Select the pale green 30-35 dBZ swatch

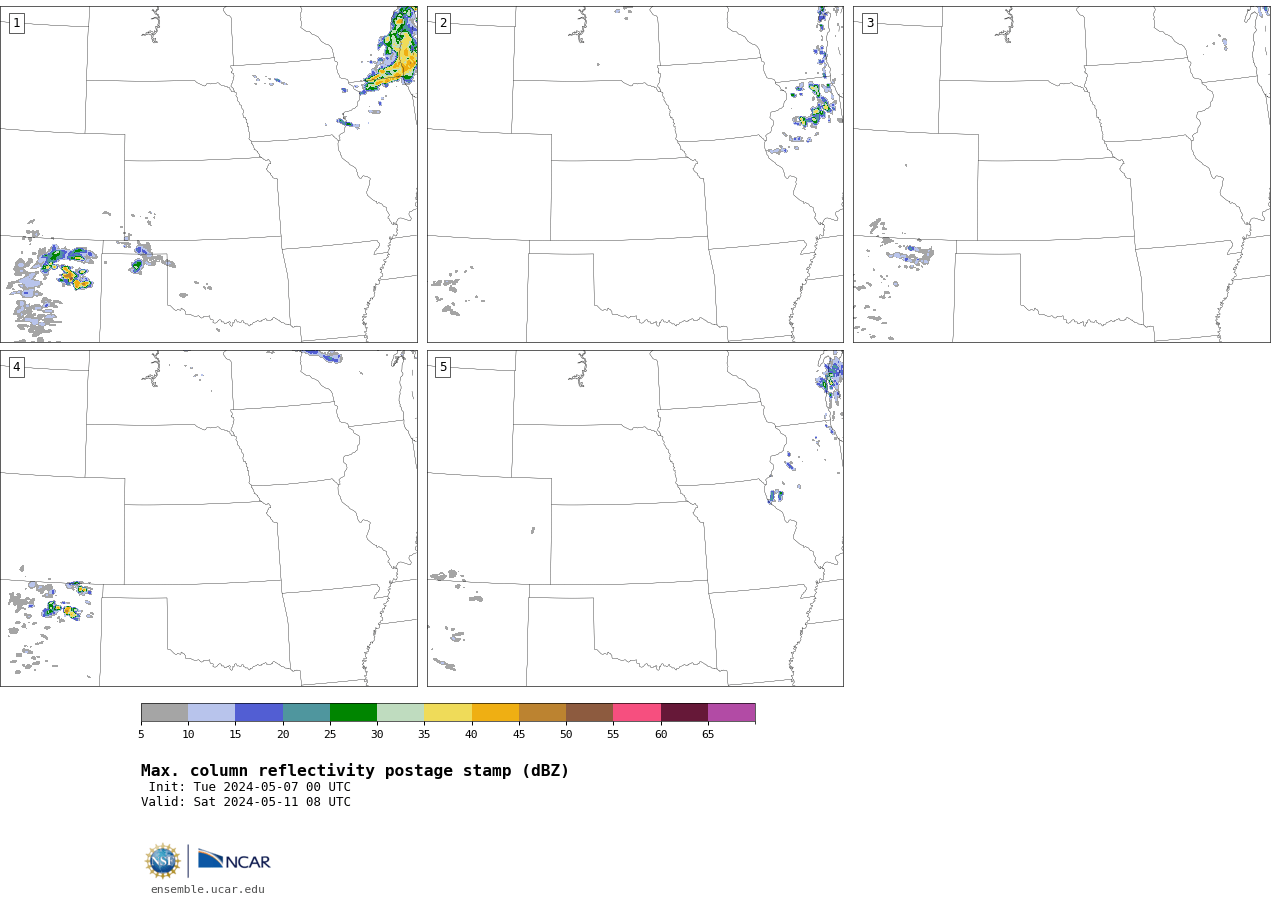400,712
